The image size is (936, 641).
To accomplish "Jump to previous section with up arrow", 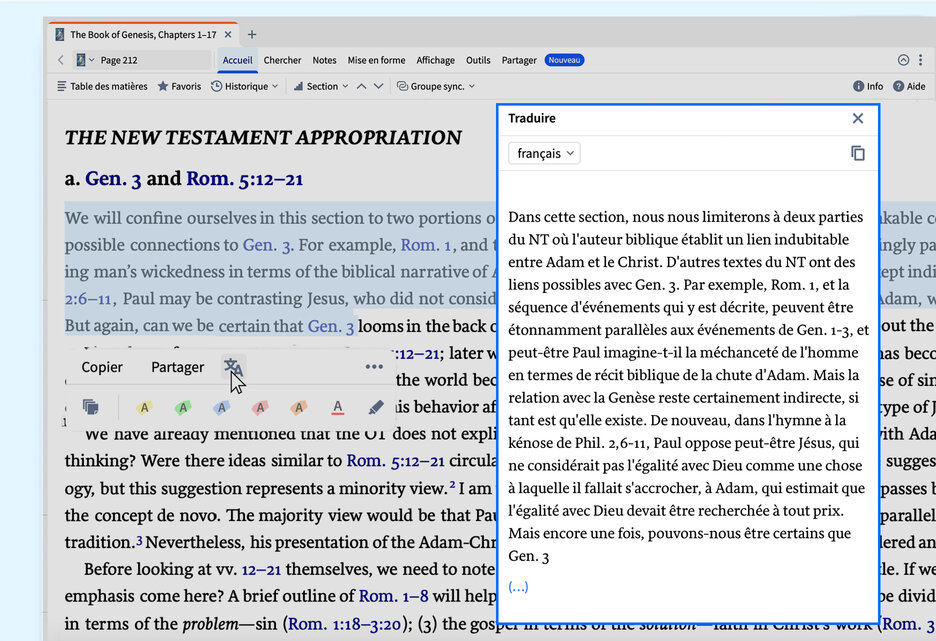I will [x=362, y=86].
